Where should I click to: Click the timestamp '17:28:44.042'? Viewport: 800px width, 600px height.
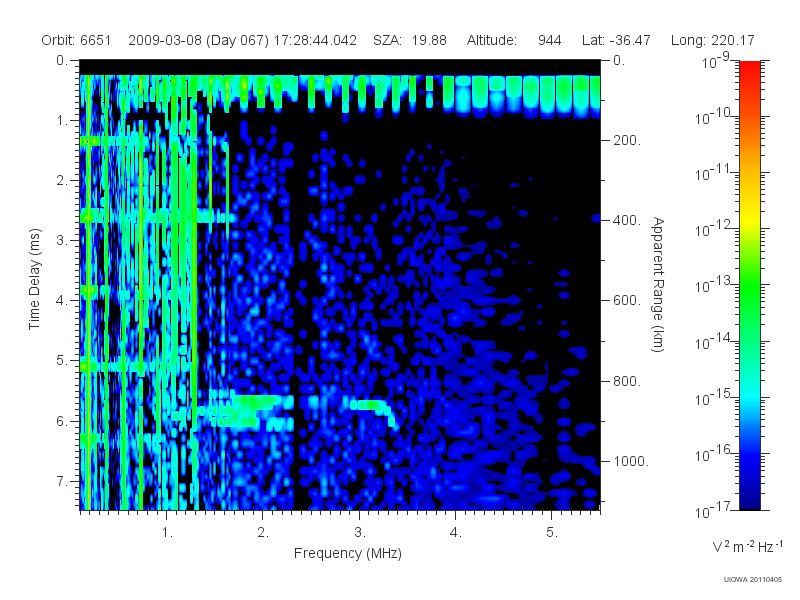coord(315,40)
